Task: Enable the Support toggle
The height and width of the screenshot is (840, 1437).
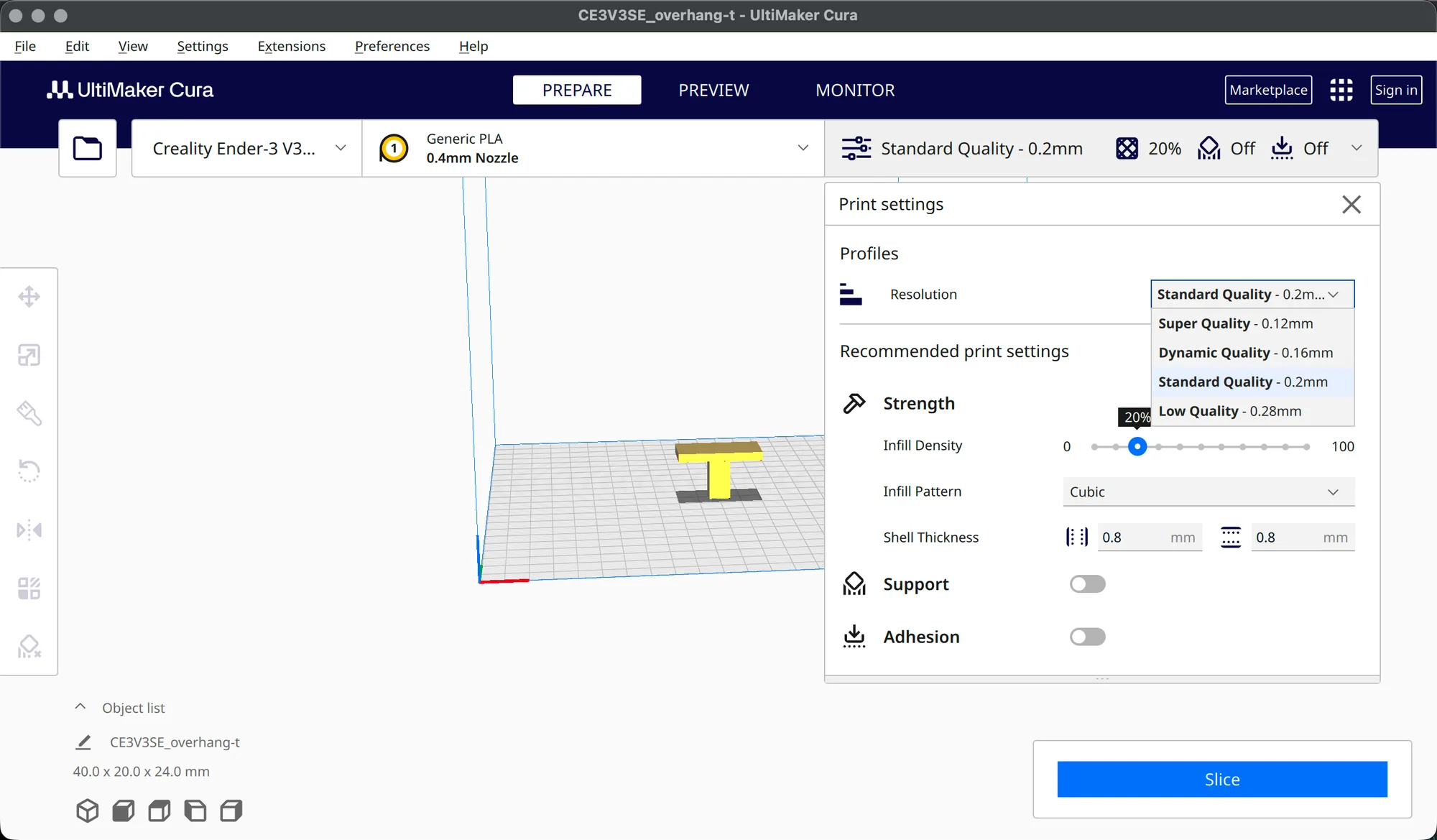Action: pos(1087,584)
